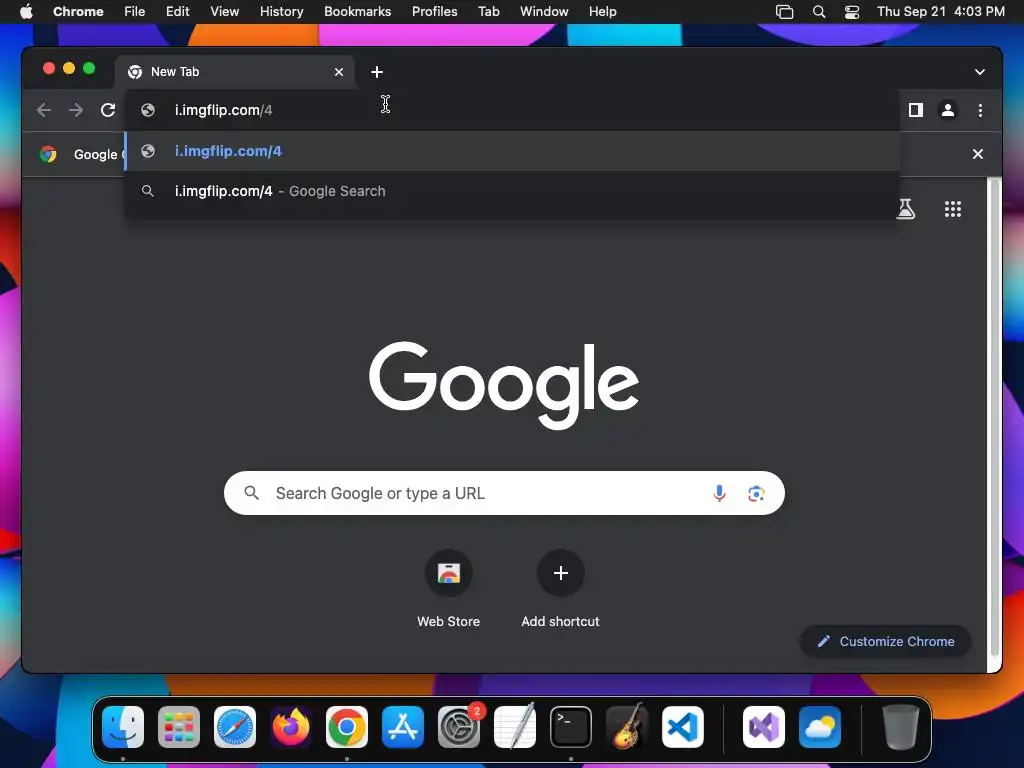1024x768 pixels.
Task: Open the File menu
Action: 135,11
